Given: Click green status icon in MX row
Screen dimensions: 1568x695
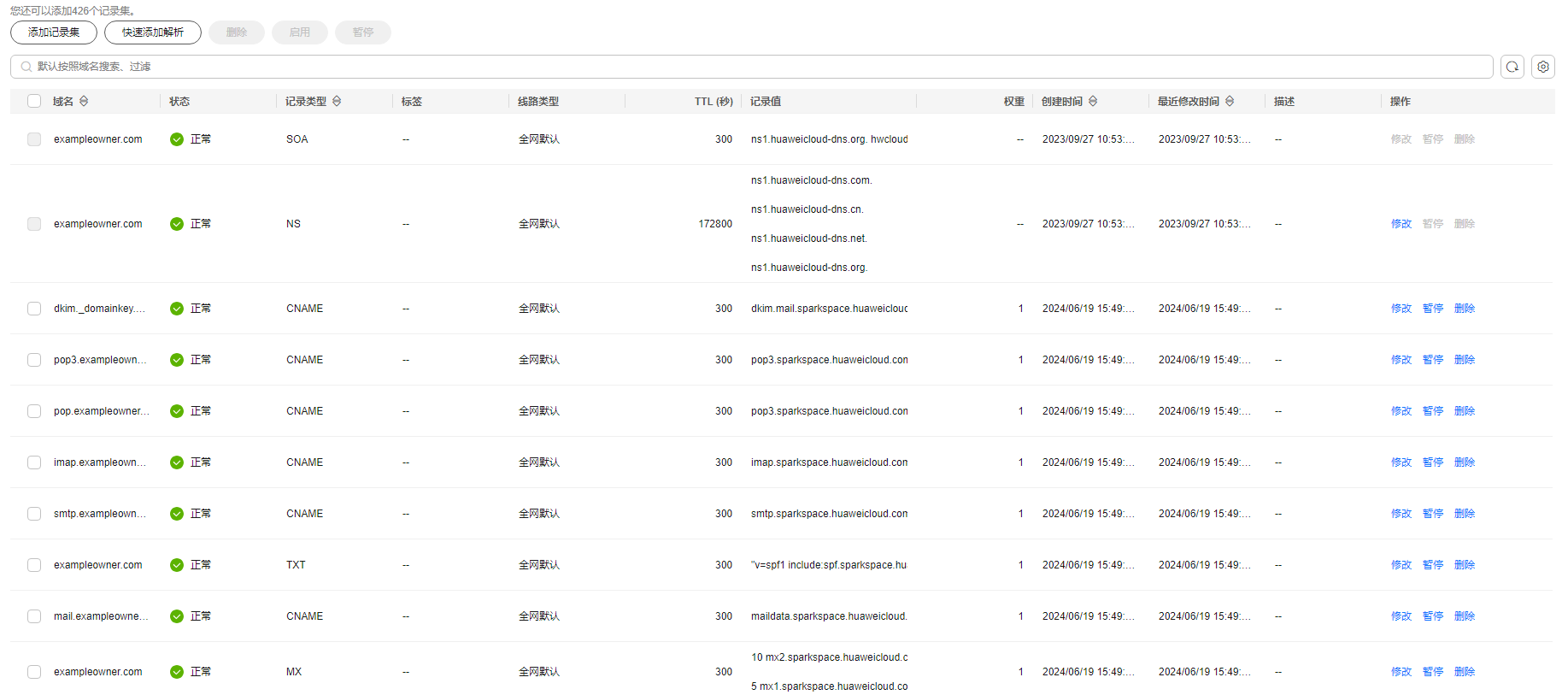Looking at the screenshot, I should coord(177,672).
